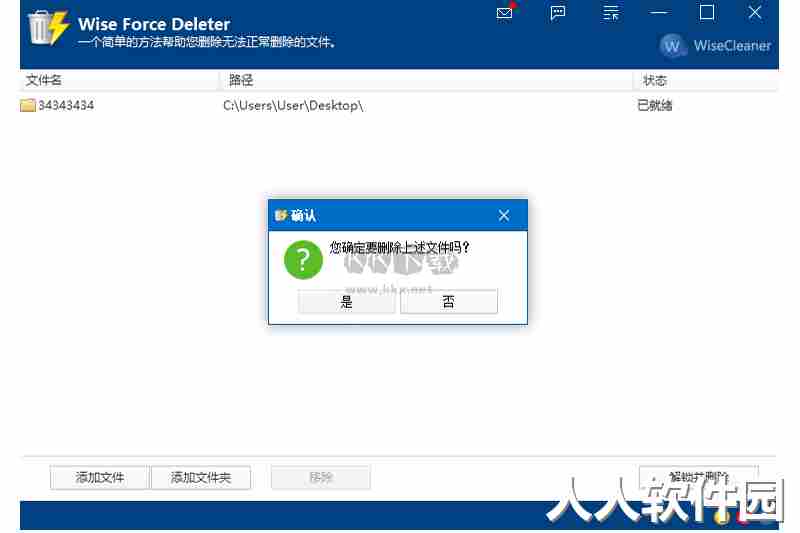Viewport: 800px width, 533px height.
Task: Click the WiseCleaner round W logo
Action: [x=672, y=46]
